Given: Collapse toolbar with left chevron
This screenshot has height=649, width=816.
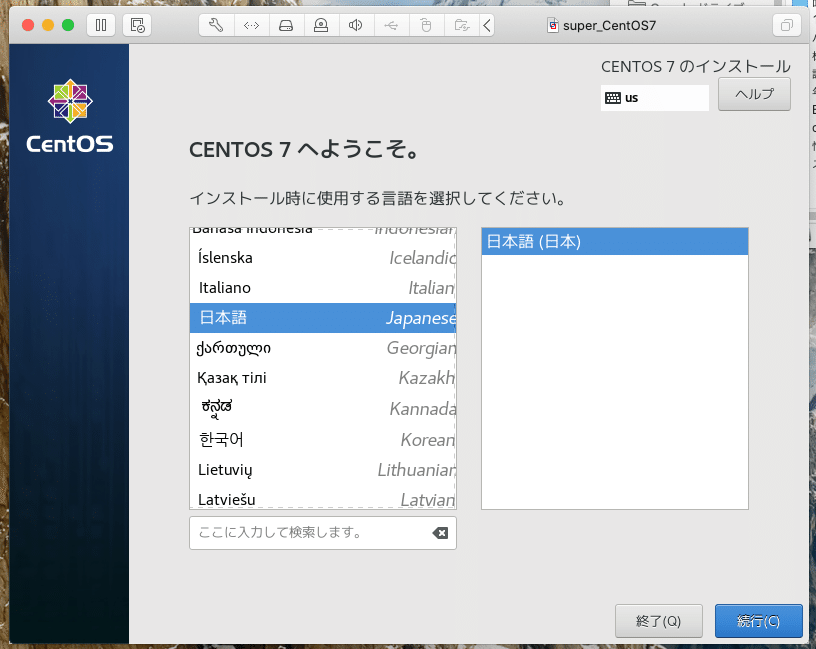Looking at the screenshot, I should point(487,25).
